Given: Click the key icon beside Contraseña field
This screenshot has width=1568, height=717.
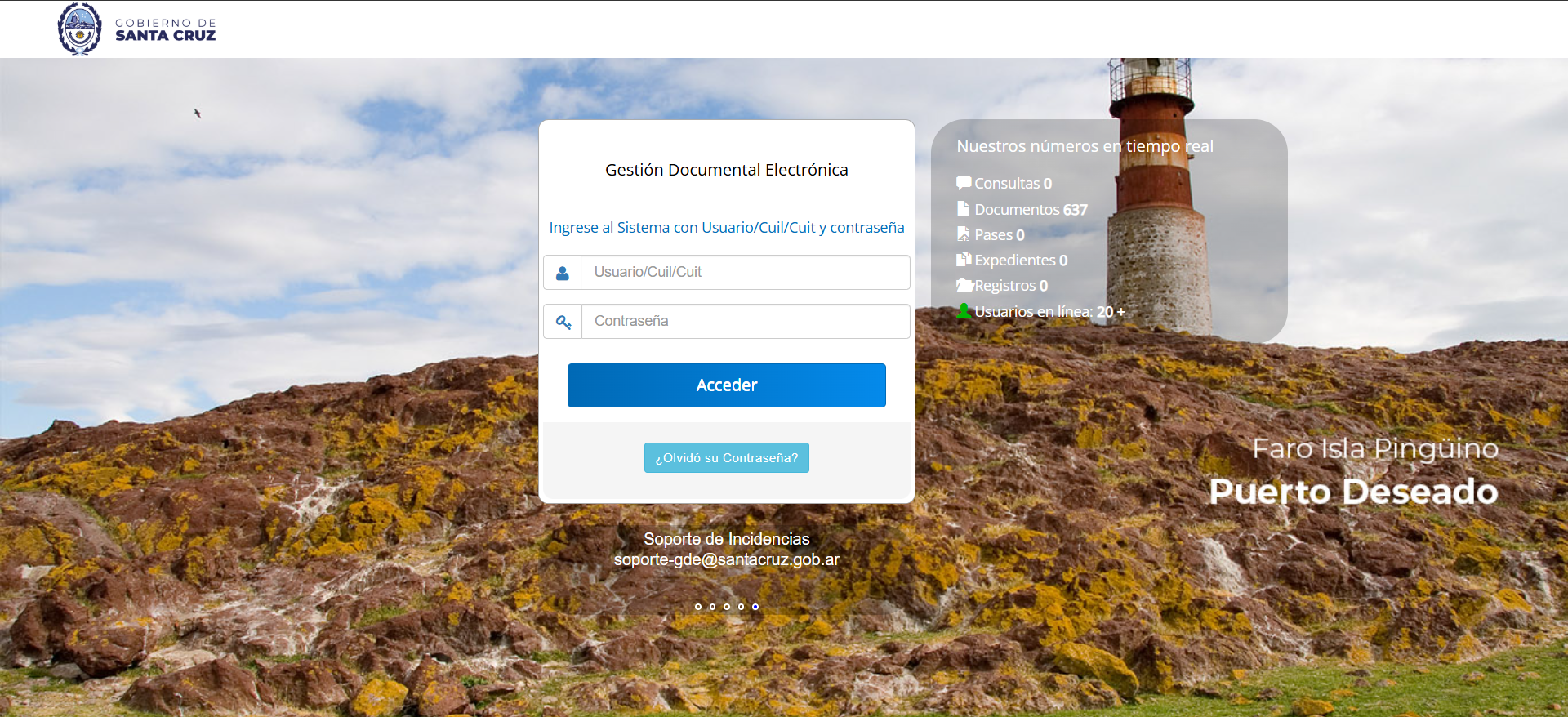Looking at the screenshot, I should point(563,322).
